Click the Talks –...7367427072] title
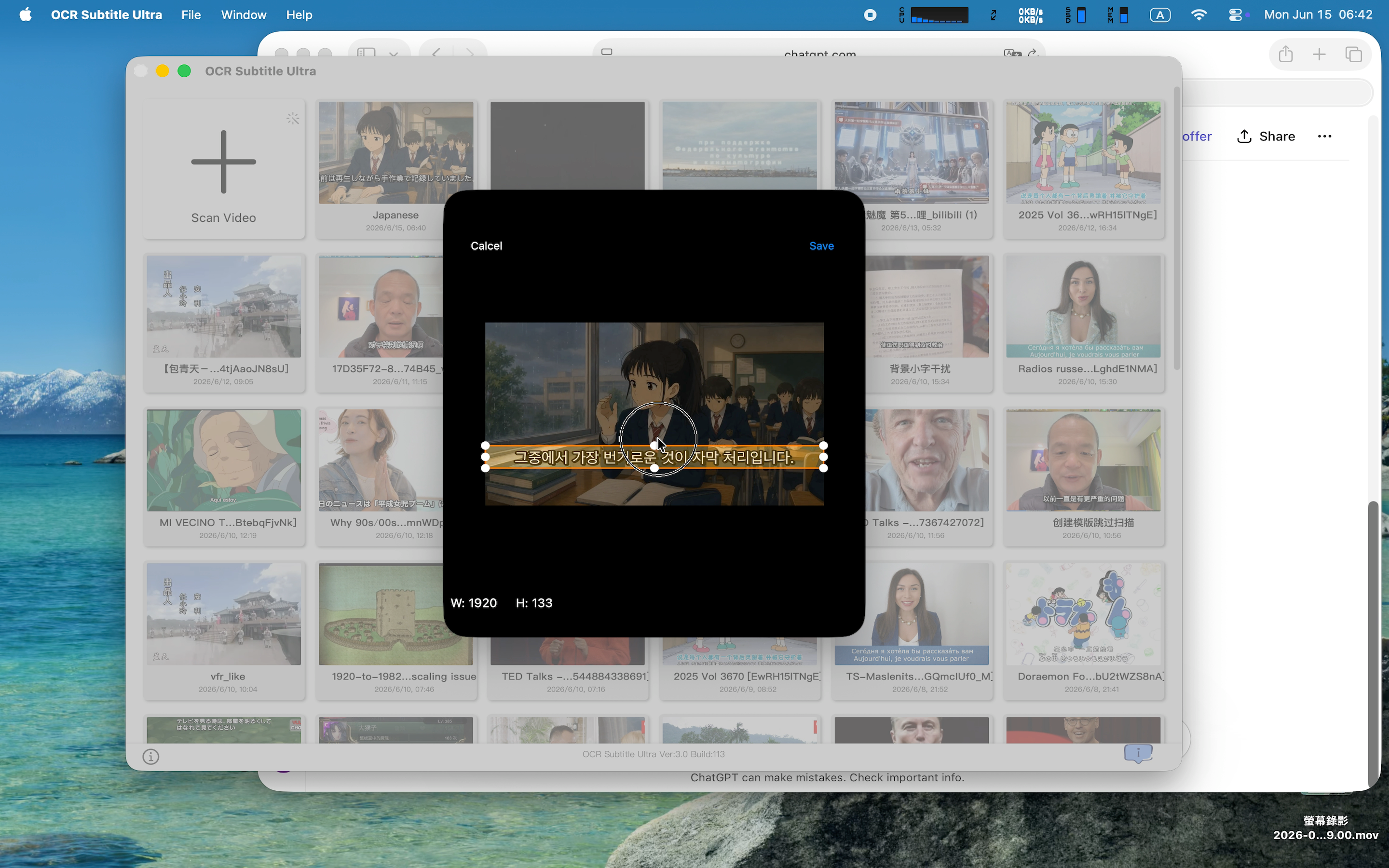The image size is (1389, 868). point(924,522)
